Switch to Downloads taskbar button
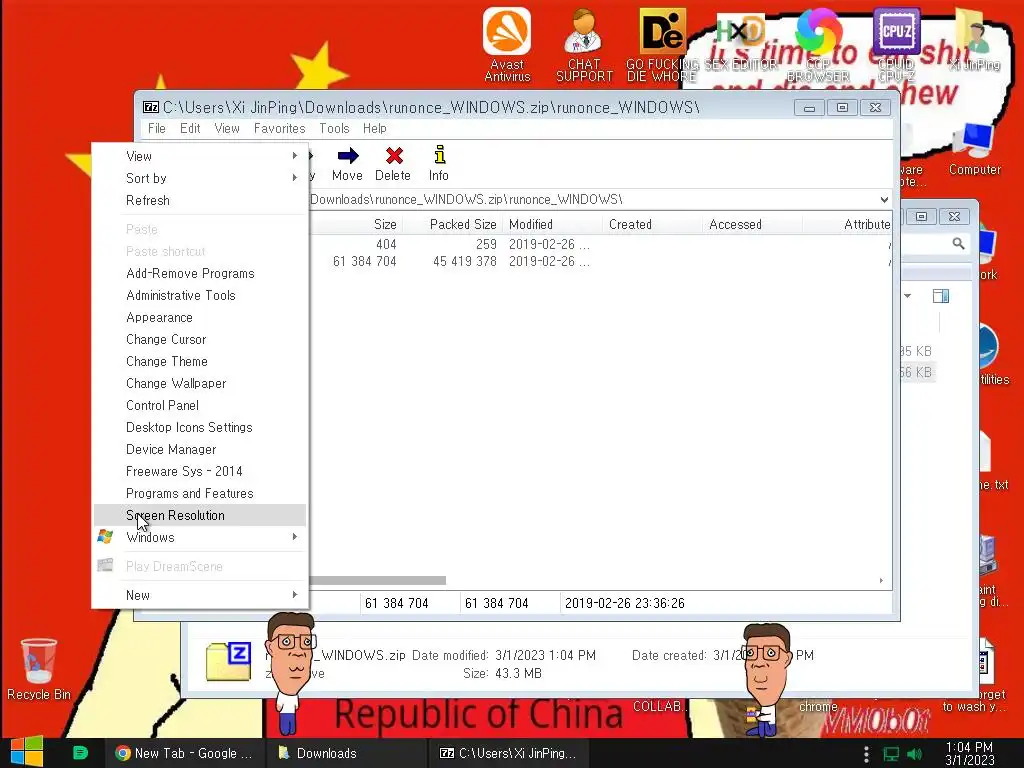This screenshot has height=768, width=1024. click(x=346, y=753)
